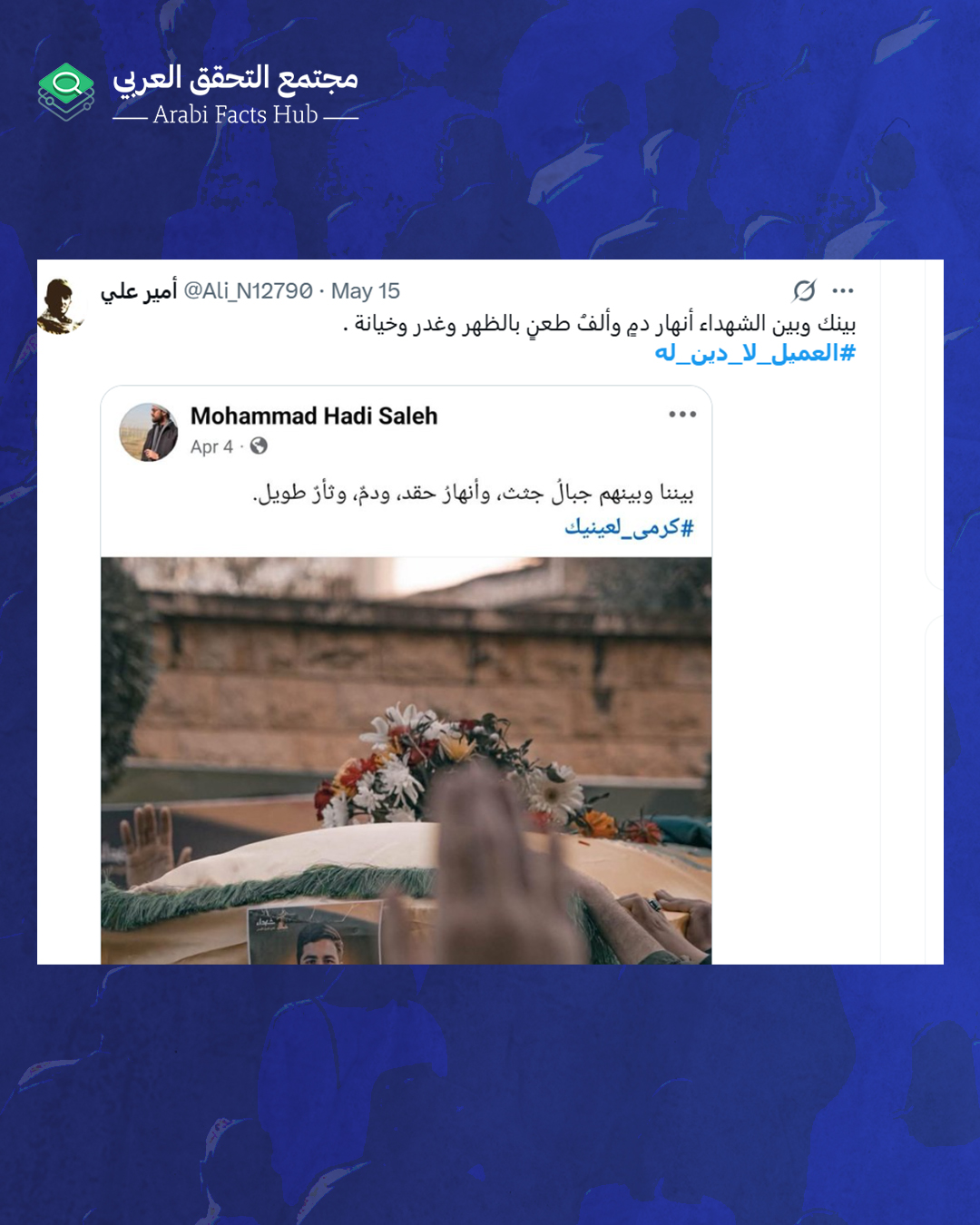The height and width of the screenshot is (1225, 980).
Task: Click the Arabi Facts Hub magnifier logo
Action: pyautogui.click(x=66, y=92)
